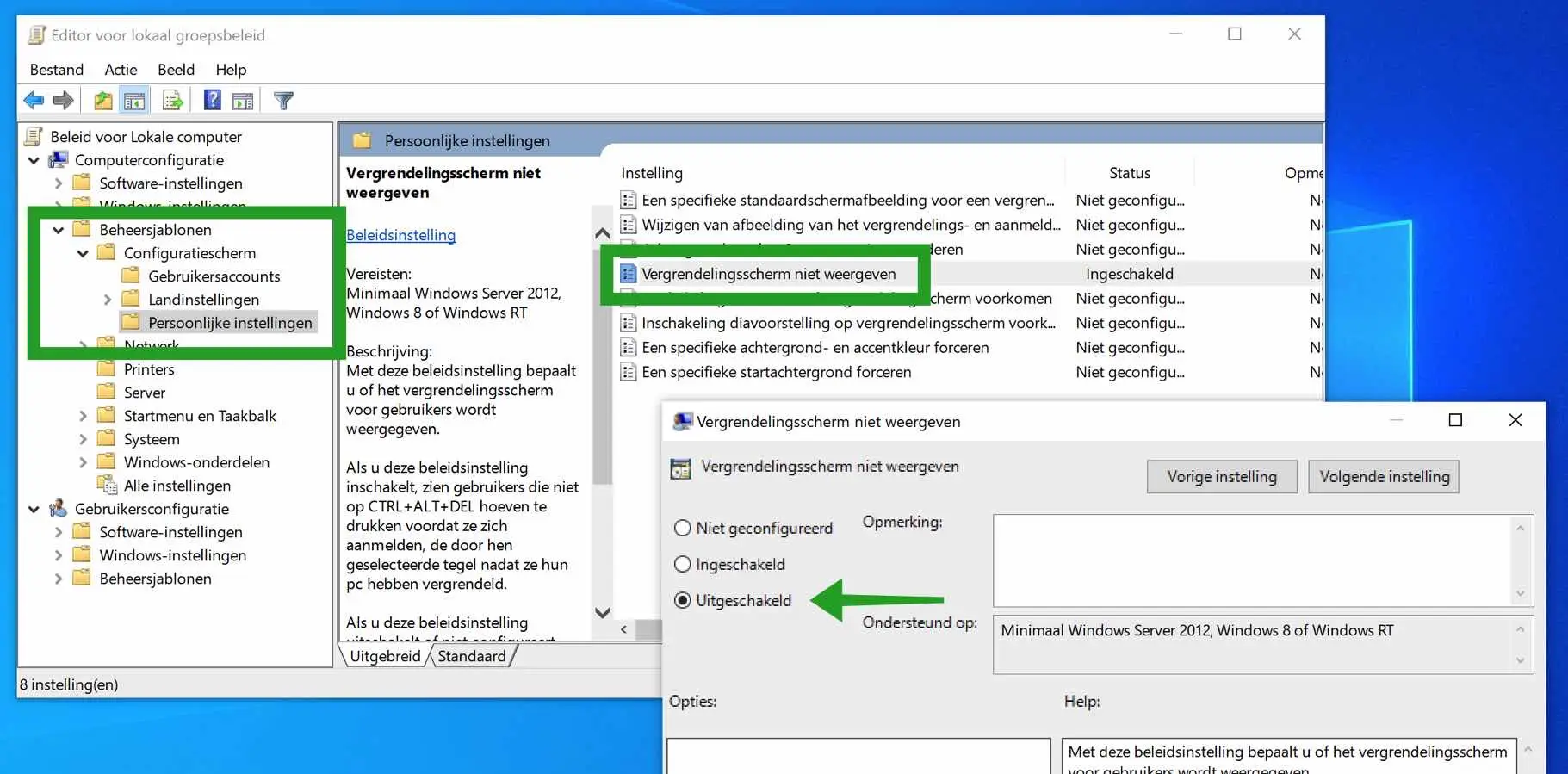Click the dialog's policy setting icon

tap(681, 468)
